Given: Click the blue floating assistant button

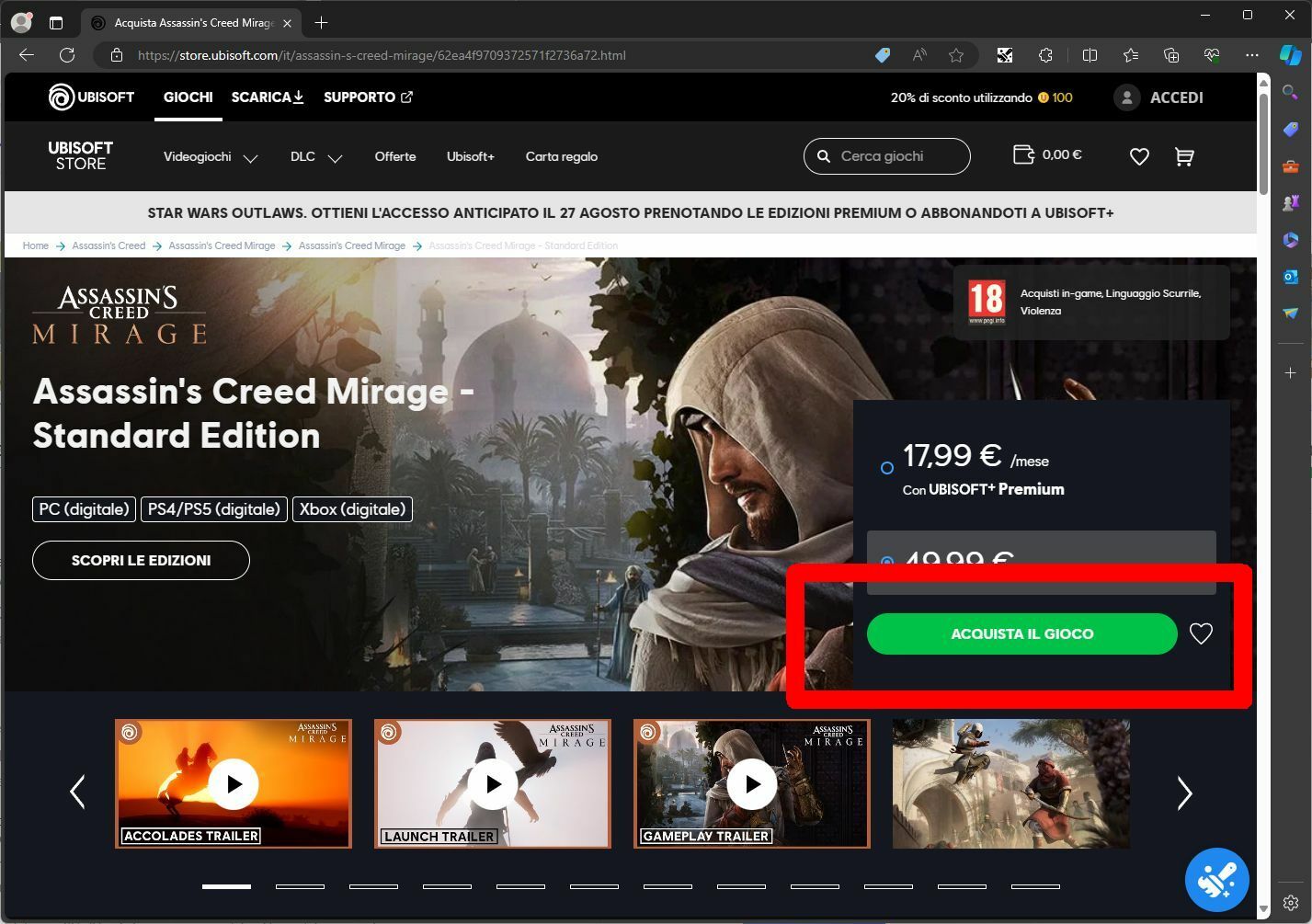Looking at the screenshot, I should 1216,880.
